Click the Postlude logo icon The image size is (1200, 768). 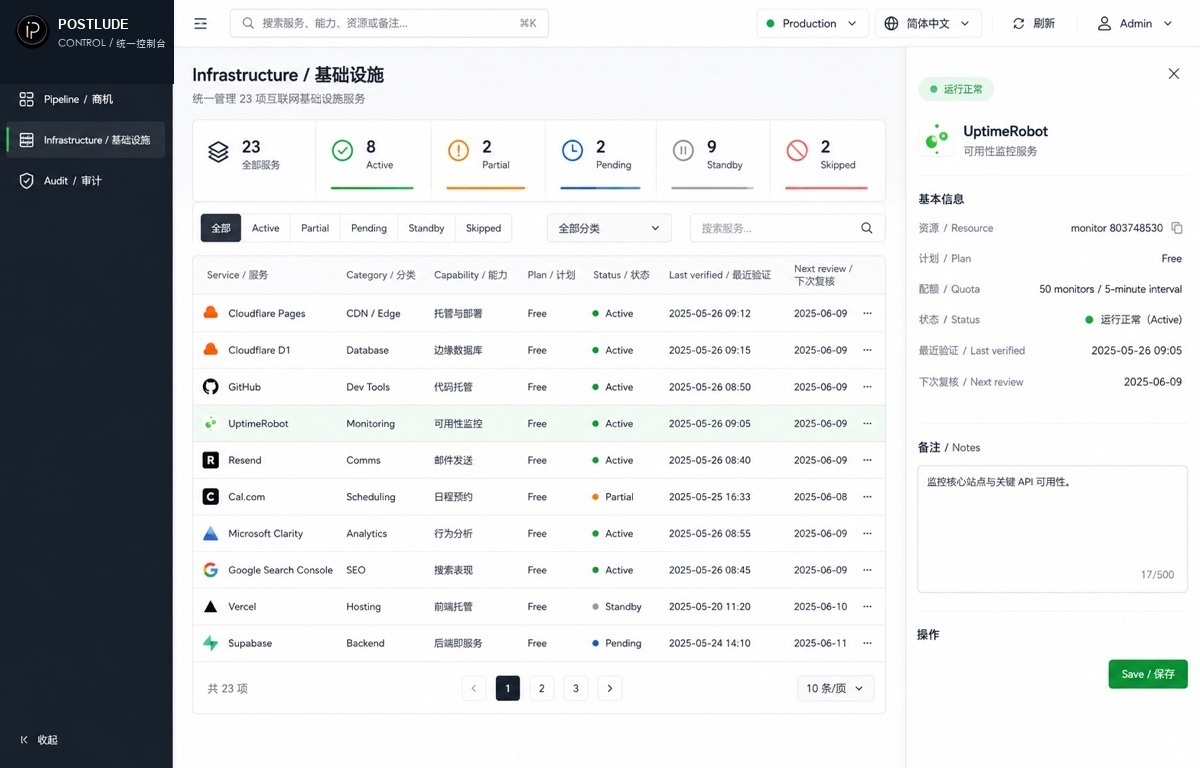pyautogui.click(x=32, y=31)
